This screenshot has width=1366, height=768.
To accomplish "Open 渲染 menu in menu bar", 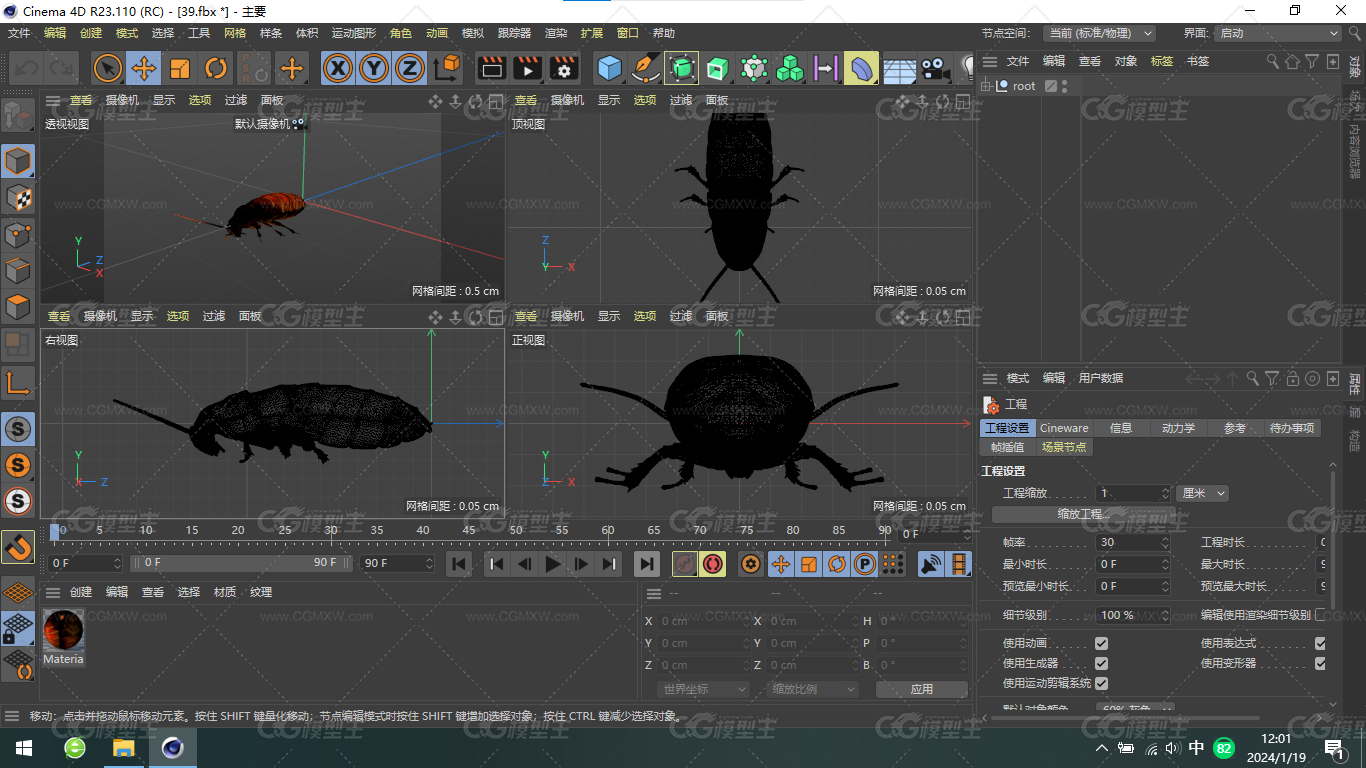I will (555, 33).
